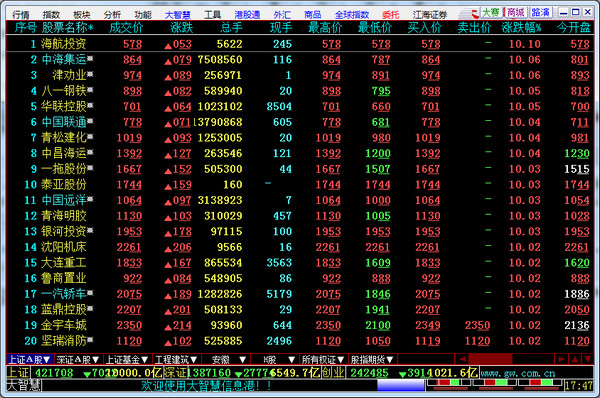
Task: Select stock row 八一钢铁
Action: click(x=300, y=91)
